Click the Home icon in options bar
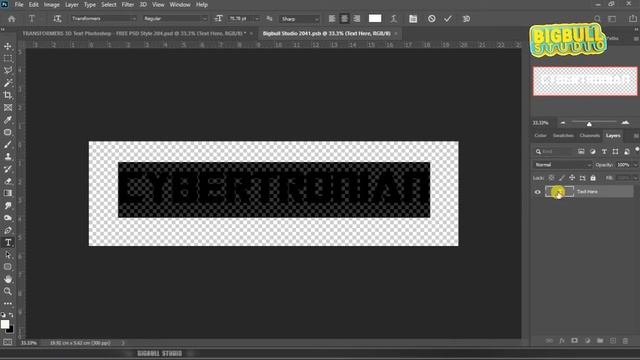 pos(12,19)
